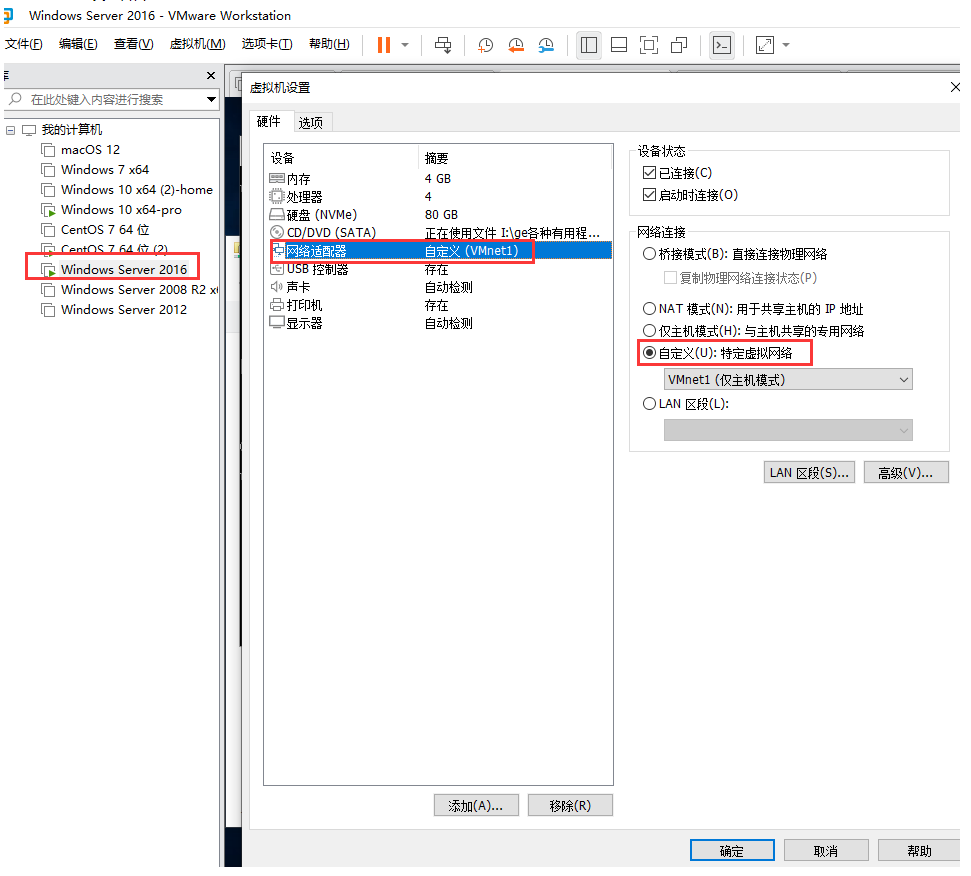The width and height of the screenshot is (971, 876).
Task: Click the 高级(V)... button
Action: 905,472
